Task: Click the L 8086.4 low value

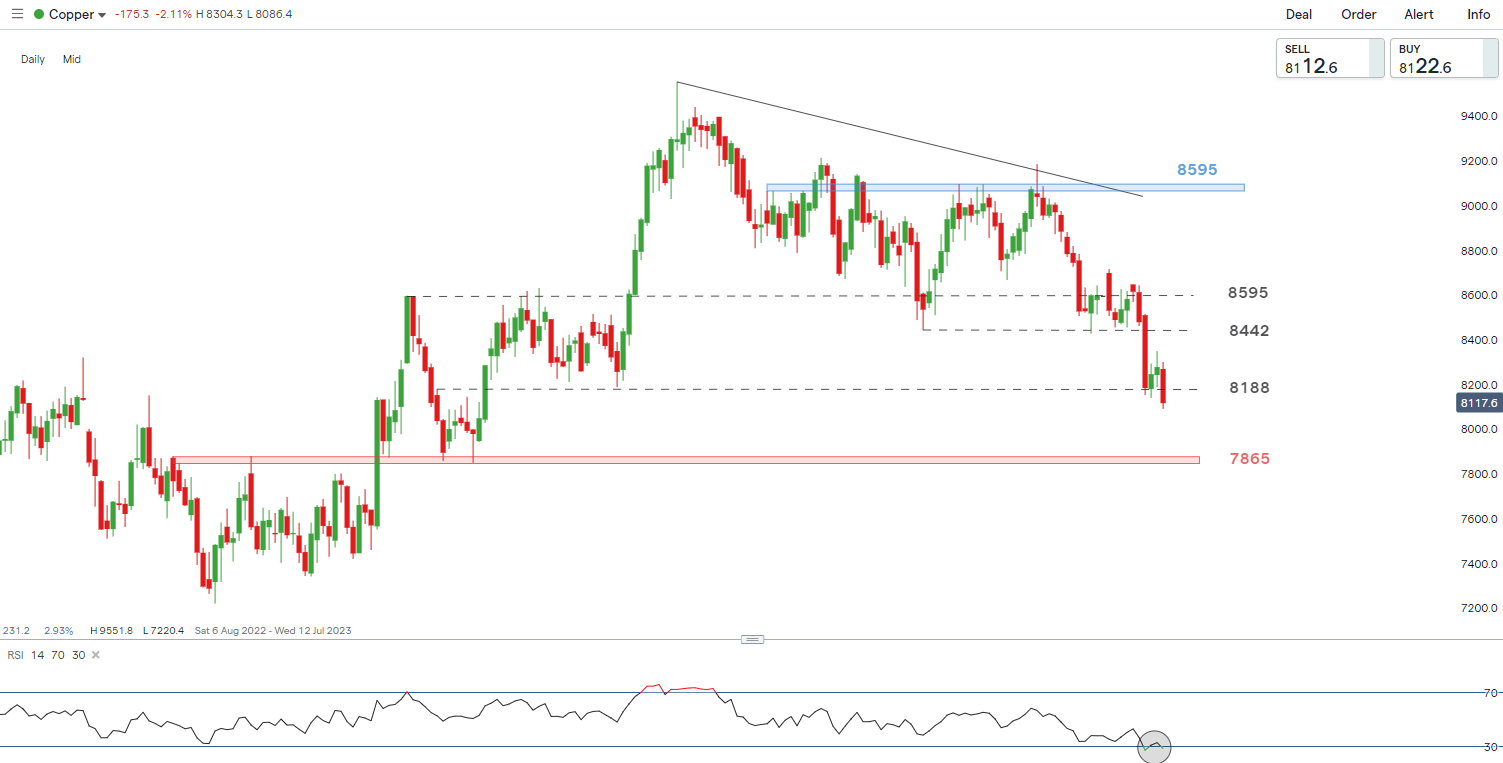Action: point(268,14)
